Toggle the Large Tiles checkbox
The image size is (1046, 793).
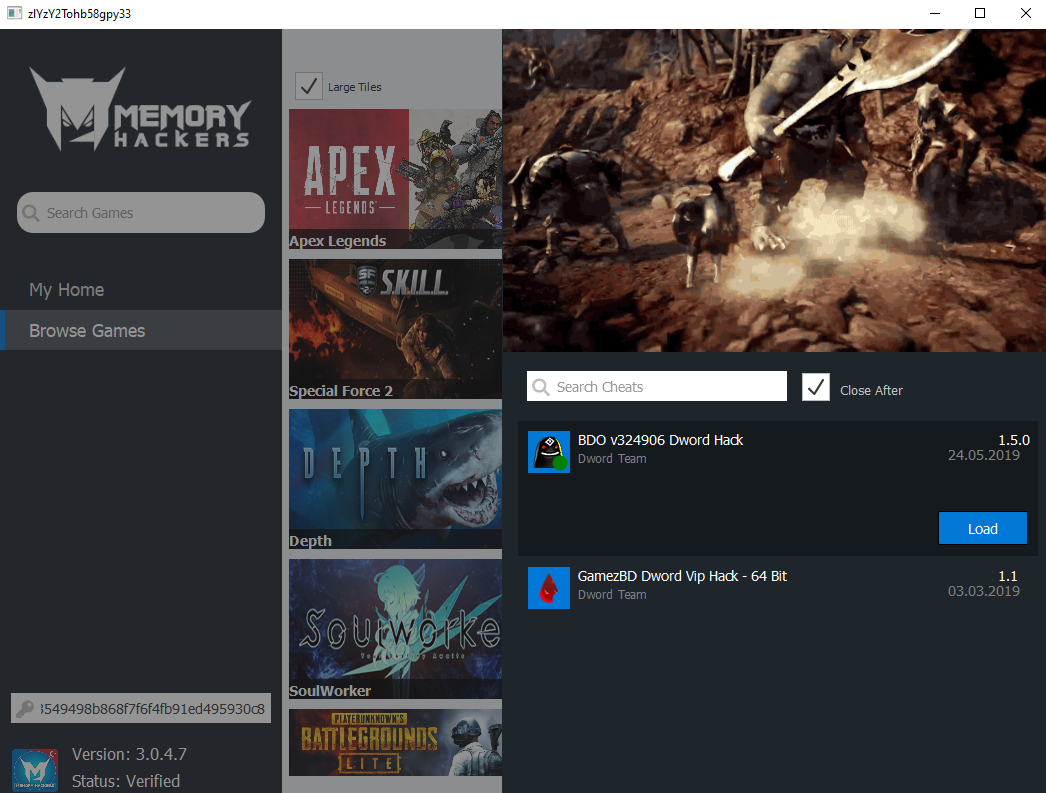309,86
